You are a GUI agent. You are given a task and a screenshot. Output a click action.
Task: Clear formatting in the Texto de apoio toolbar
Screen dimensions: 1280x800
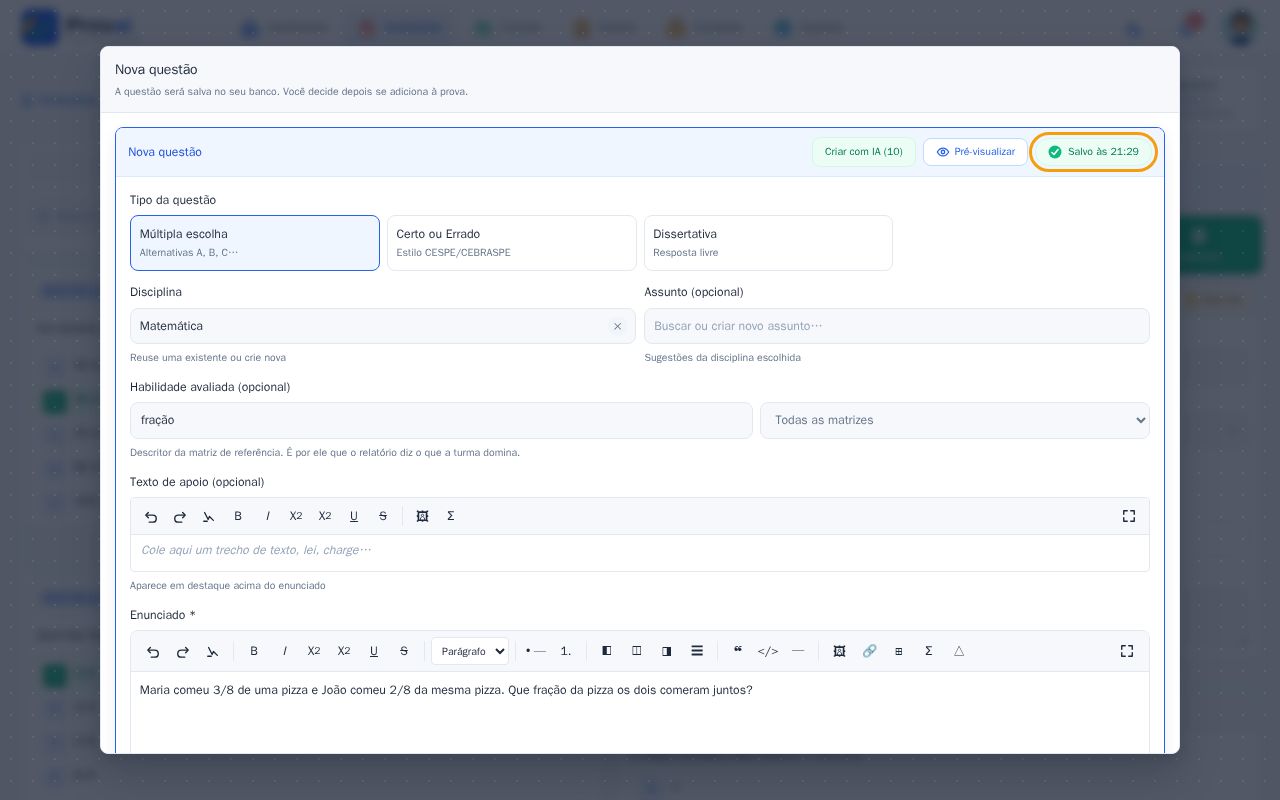tap(209, 516)
